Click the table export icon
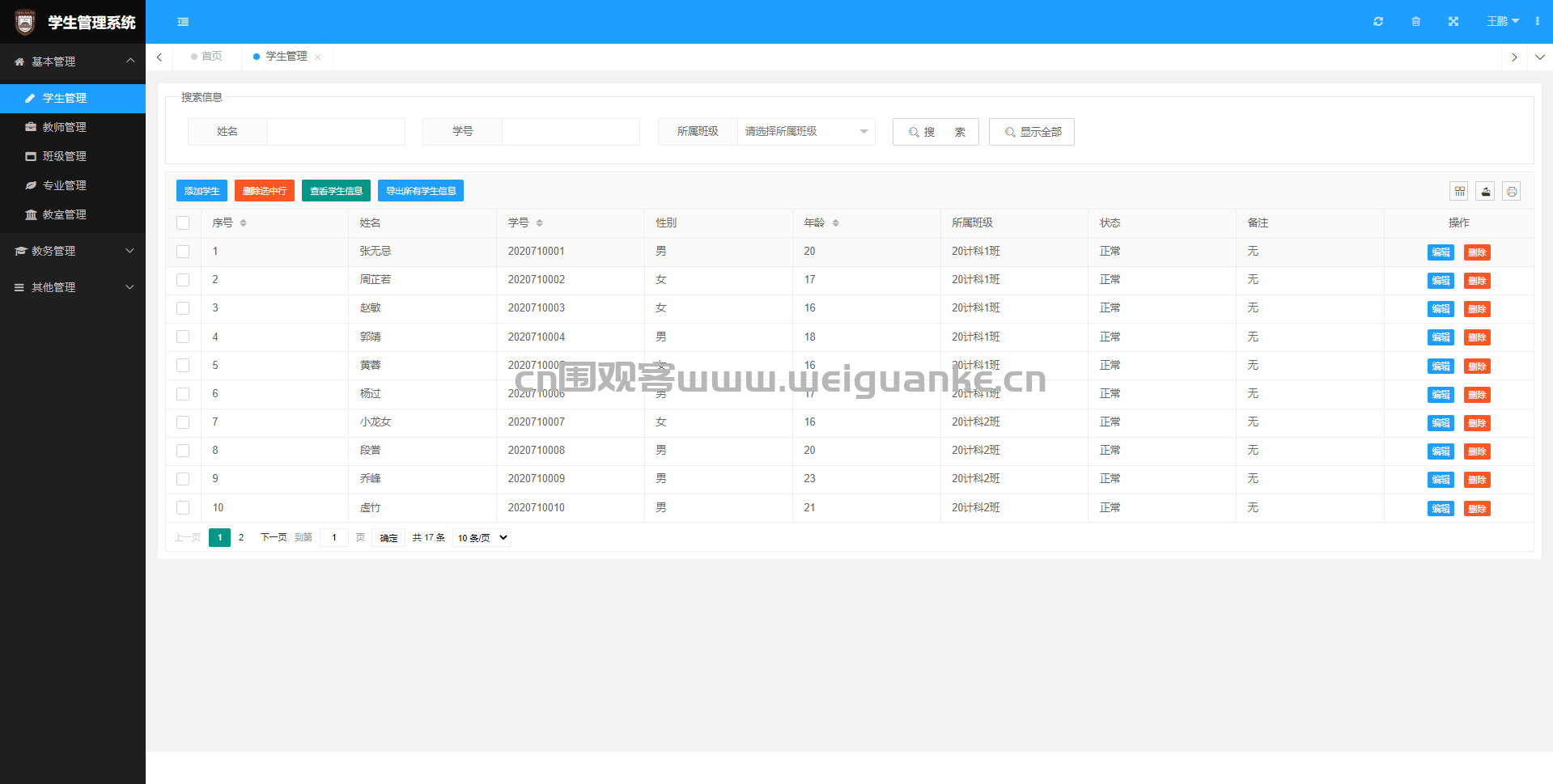The image size is (1553, 784). tap(1485, 191)
